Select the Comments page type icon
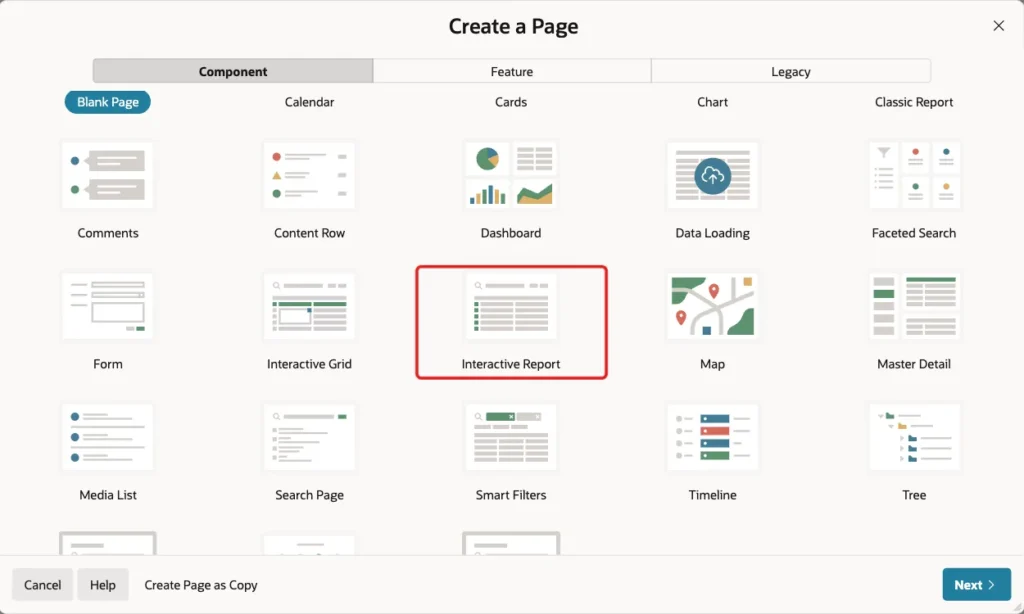Screen dimensions: 1024x614 click(108, 175)
